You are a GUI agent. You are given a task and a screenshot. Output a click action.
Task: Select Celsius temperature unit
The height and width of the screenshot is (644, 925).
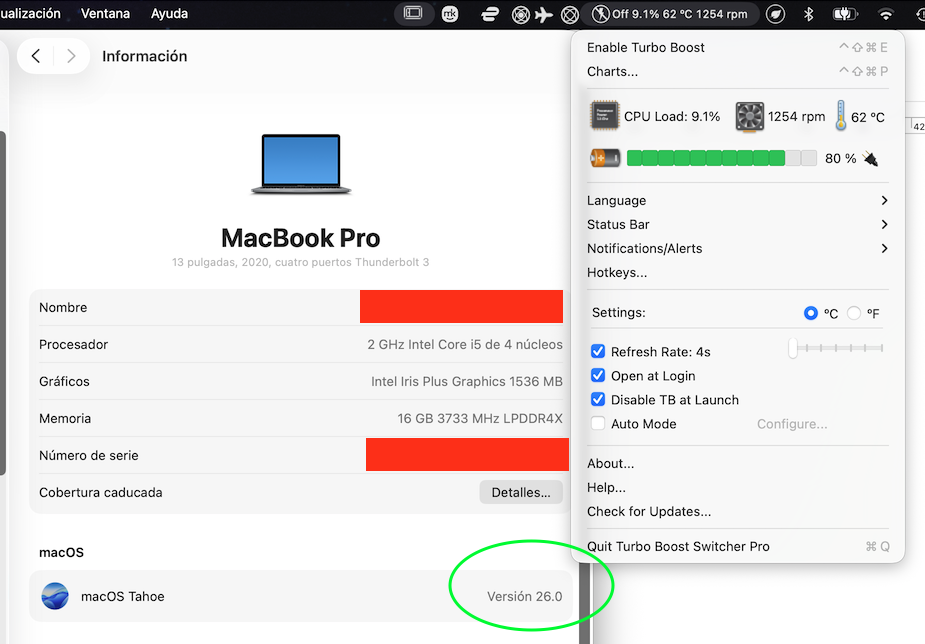click(x=811, y=313)
